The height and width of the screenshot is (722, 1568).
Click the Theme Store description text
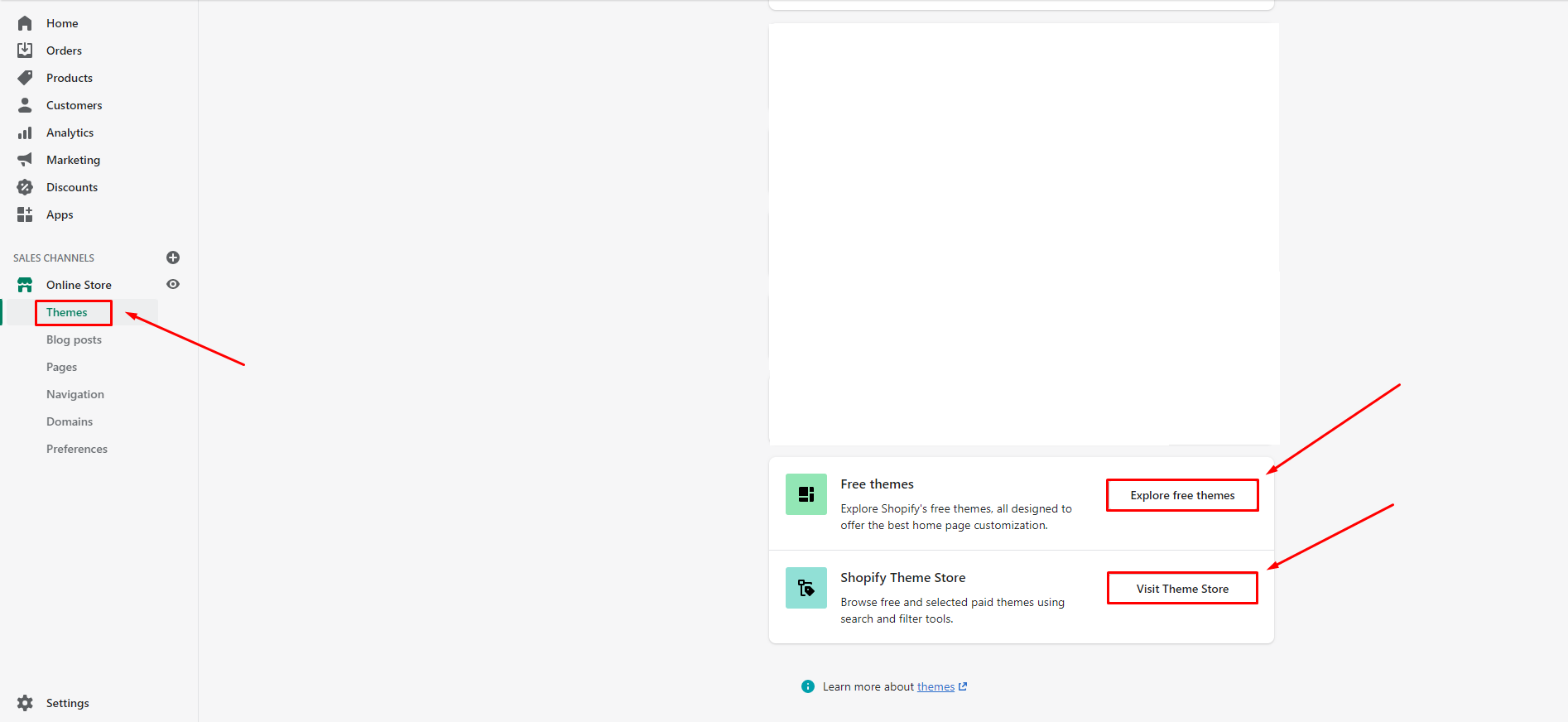pos(952,610)
